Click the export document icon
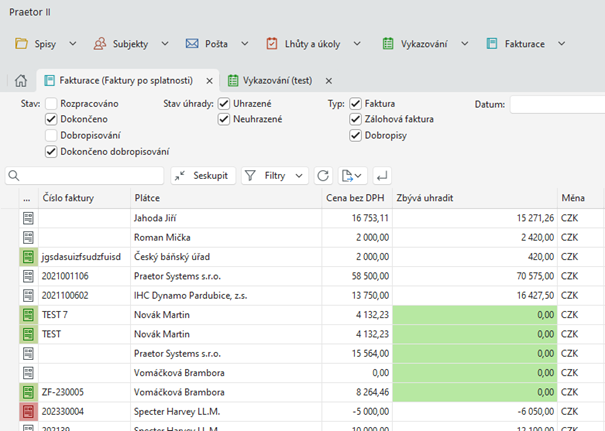Screen dimensions: 605x431 [347, 175]
